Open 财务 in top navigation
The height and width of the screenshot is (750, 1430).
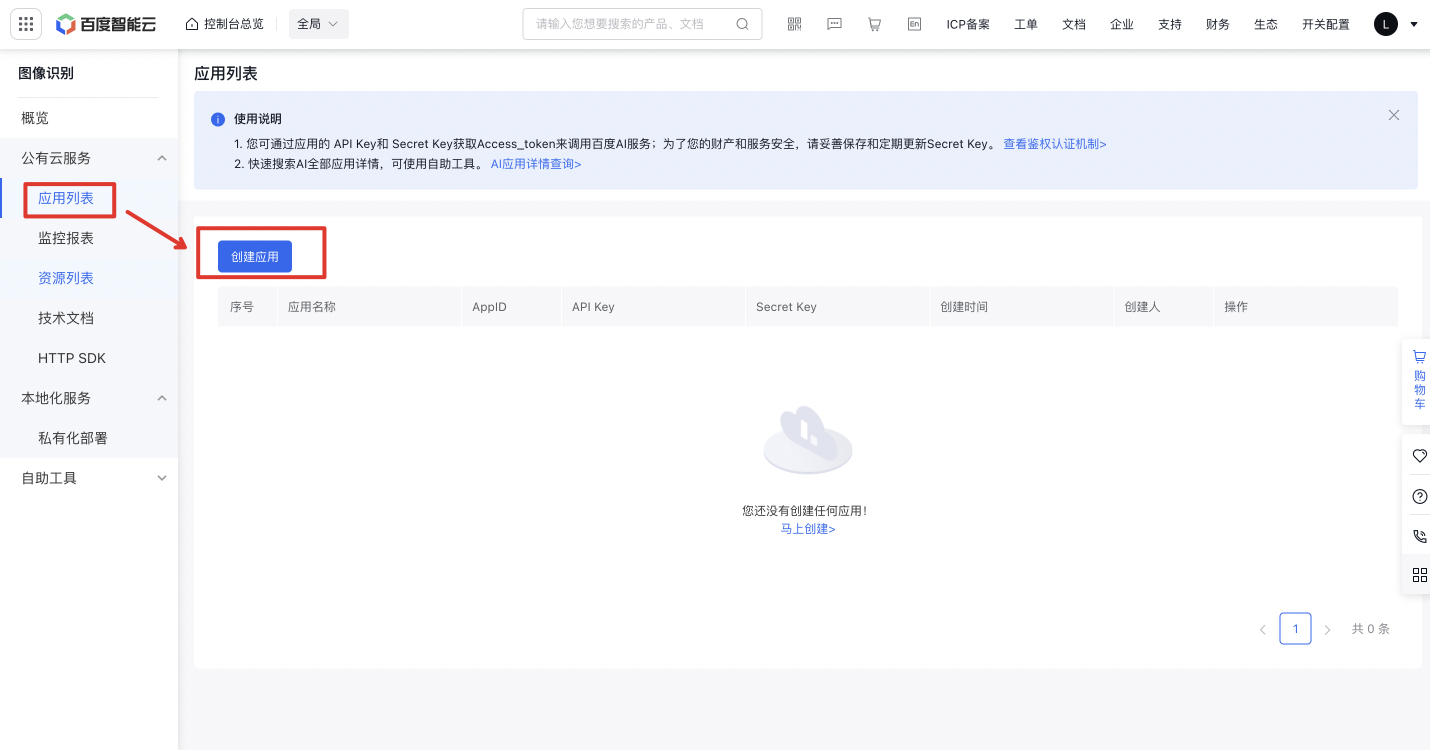(1218, 24)
